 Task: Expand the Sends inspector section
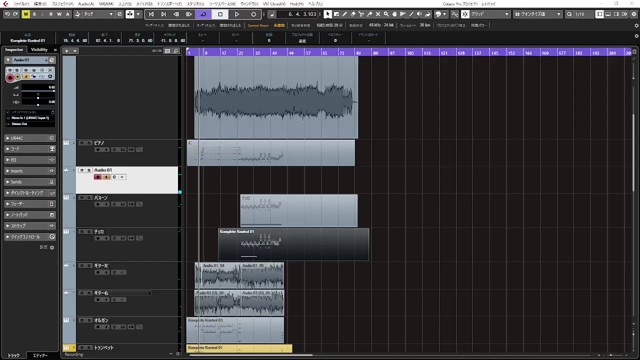tap(29, 182)
